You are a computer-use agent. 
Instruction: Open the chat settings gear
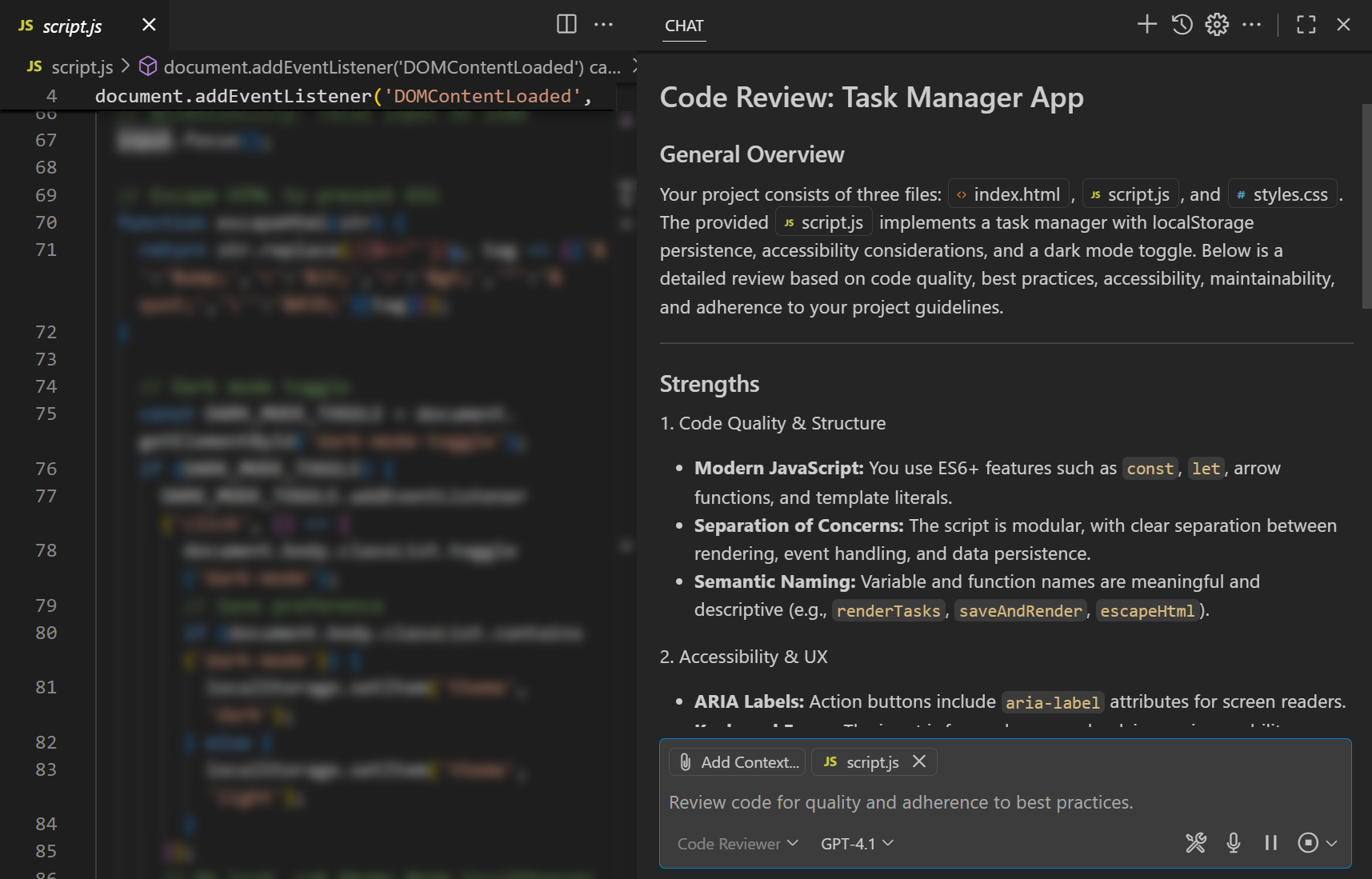coord(1217,24)
